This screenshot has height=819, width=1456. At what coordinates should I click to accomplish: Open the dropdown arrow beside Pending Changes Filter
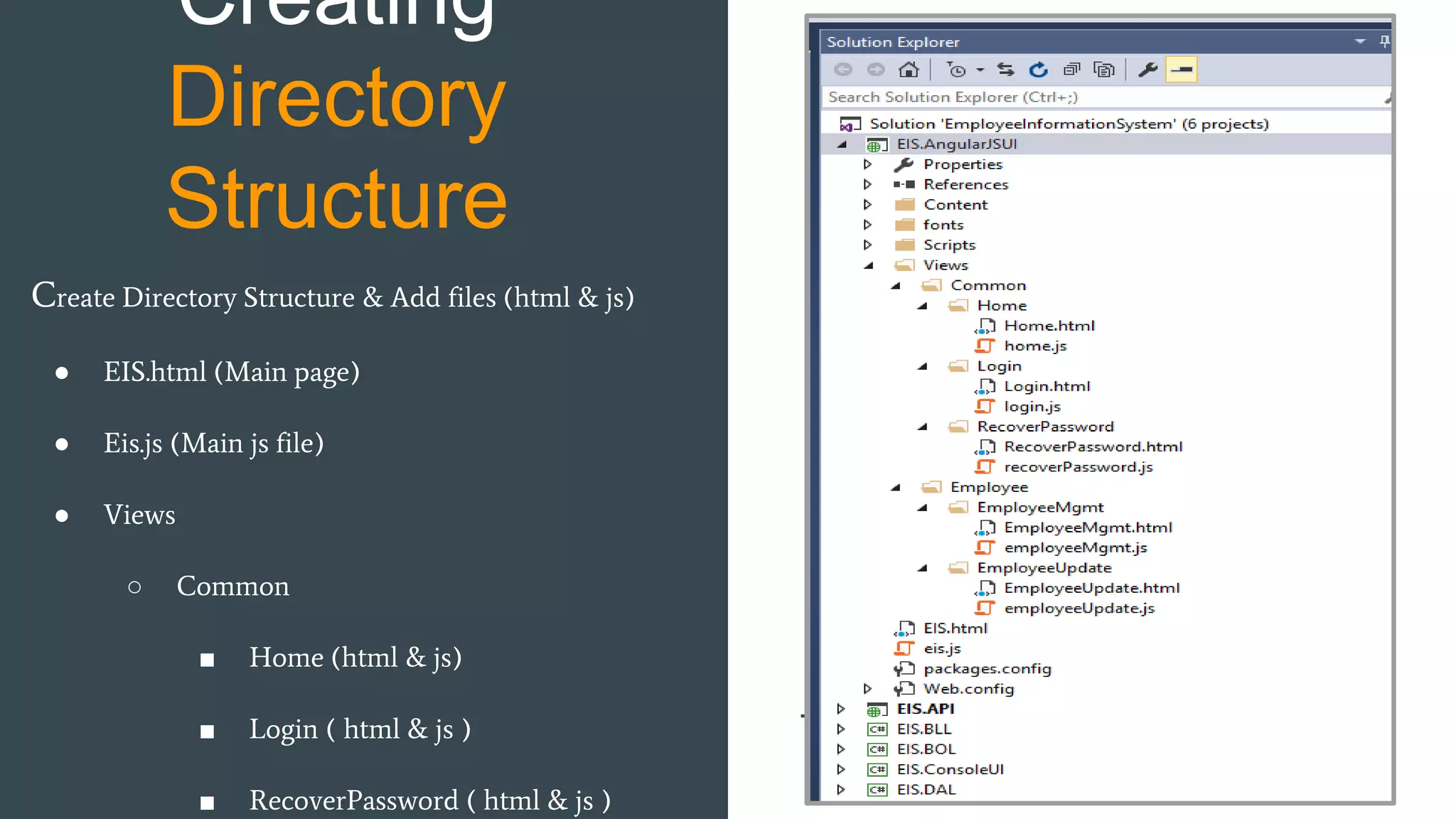(980, 70)
